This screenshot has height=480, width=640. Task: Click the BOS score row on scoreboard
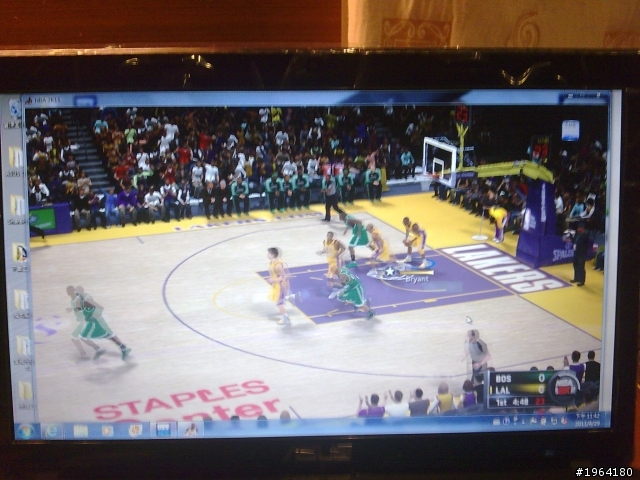[520, 378]
